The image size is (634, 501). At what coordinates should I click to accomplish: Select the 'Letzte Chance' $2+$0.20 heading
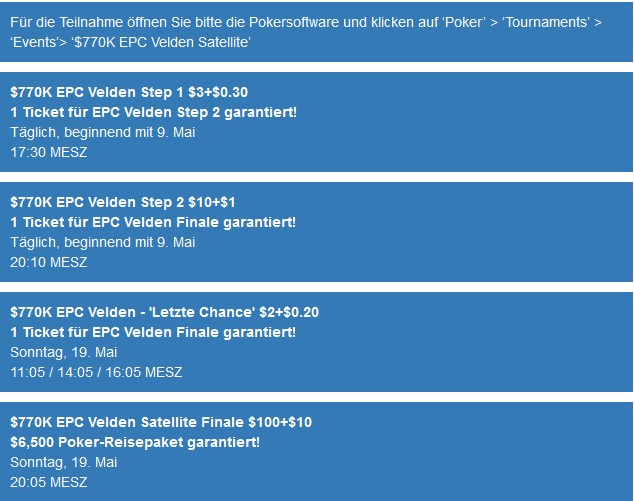[x=165, y=312]
